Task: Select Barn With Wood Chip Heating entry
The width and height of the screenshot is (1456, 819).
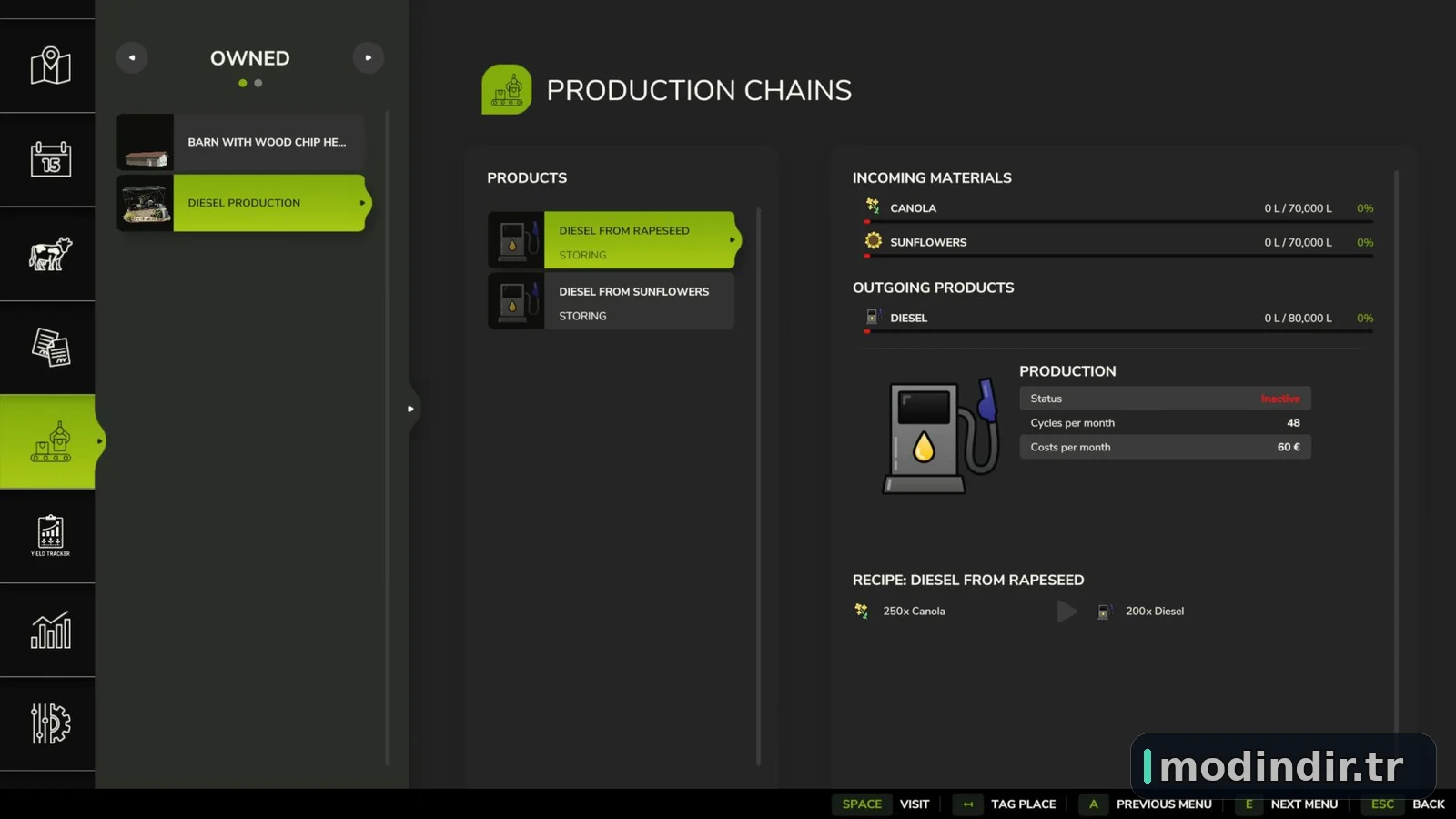Action: [241, 142]
